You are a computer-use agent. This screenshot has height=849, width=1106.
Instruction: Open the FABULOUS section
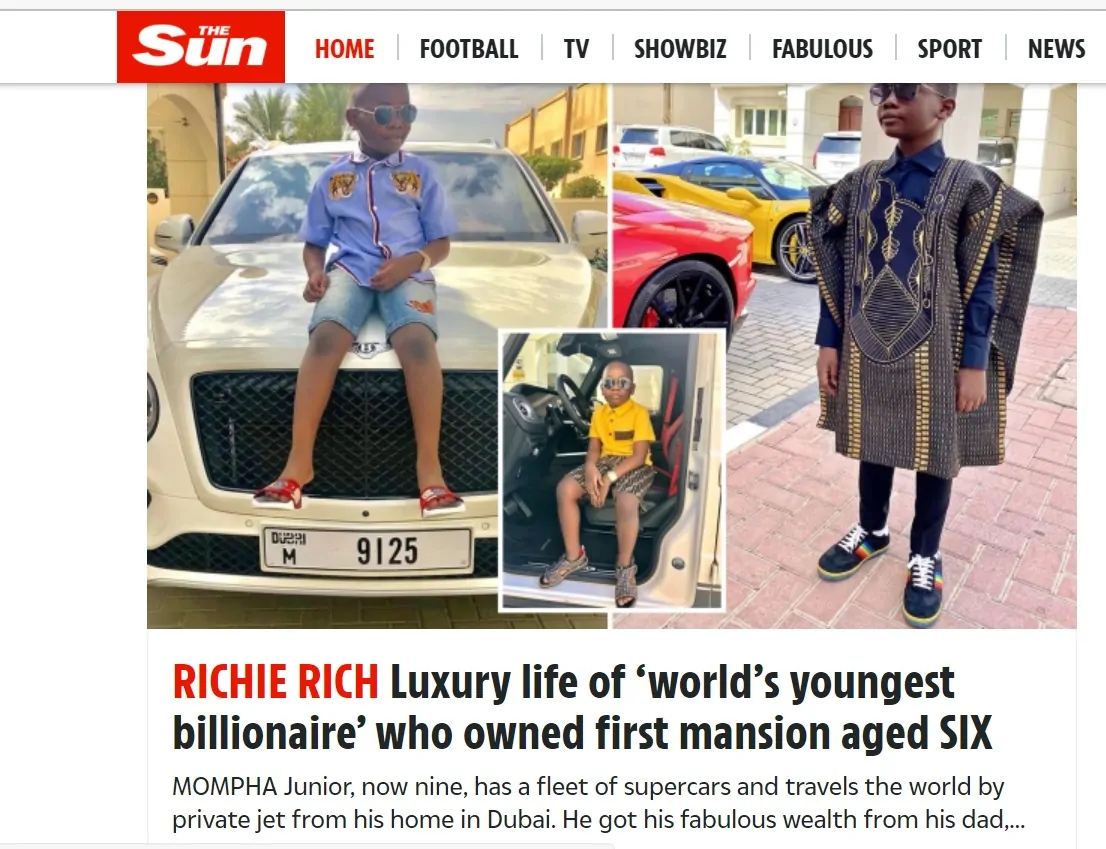tap(822, 49)
